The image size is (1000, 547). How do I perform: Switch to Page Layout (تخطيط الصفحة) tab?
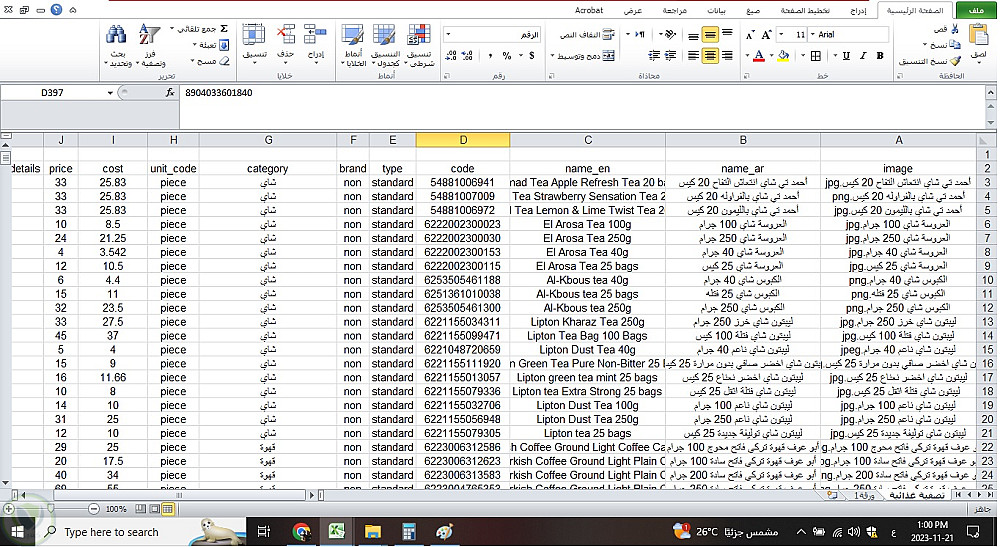[x=805, y=11]
